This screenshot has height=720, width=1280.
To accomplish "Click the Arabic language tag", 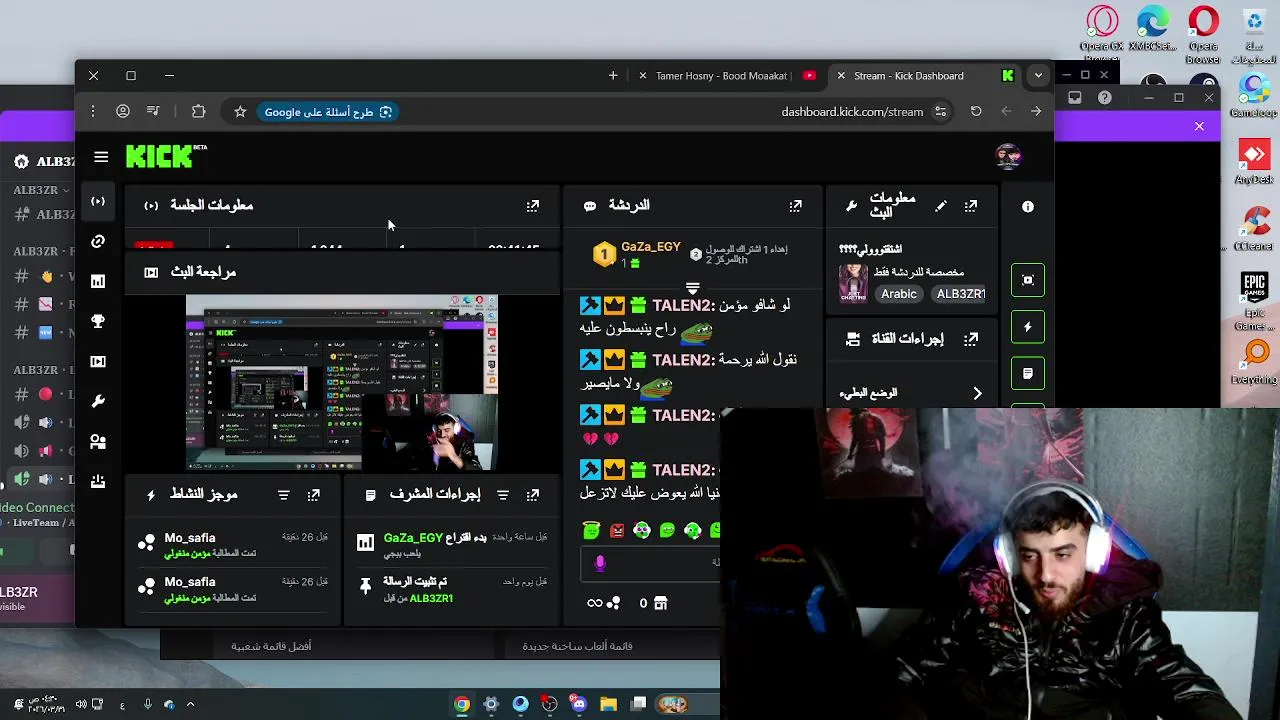I will point(899,294).
